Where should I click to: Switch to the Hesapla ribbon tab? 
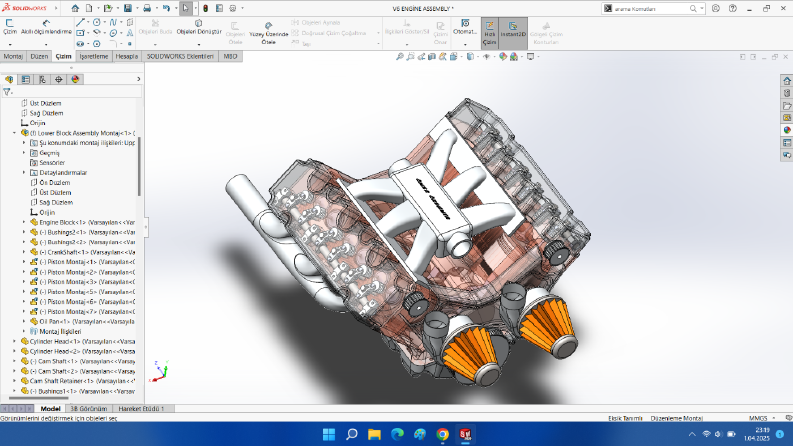pyautogui.click(x=126, y=56)
